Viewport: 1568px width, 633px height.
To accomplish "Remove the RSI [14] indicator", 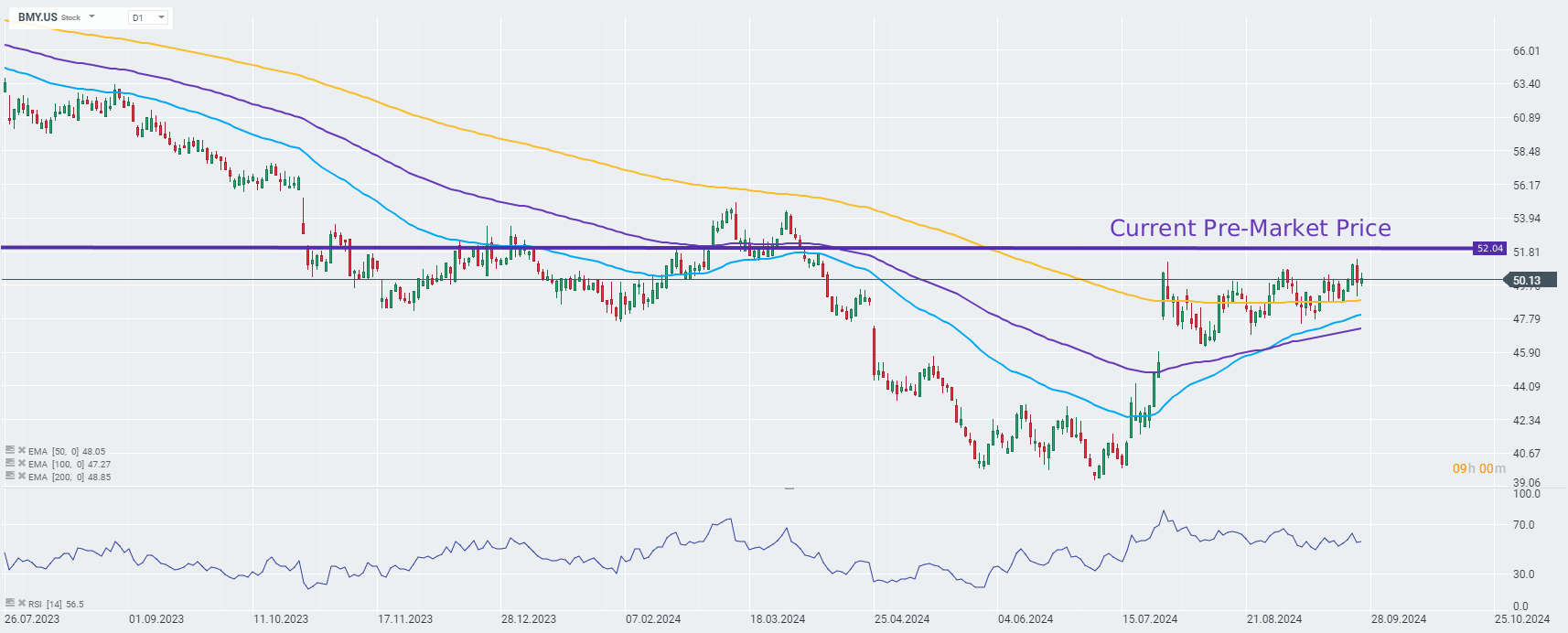I will point(22,604).
